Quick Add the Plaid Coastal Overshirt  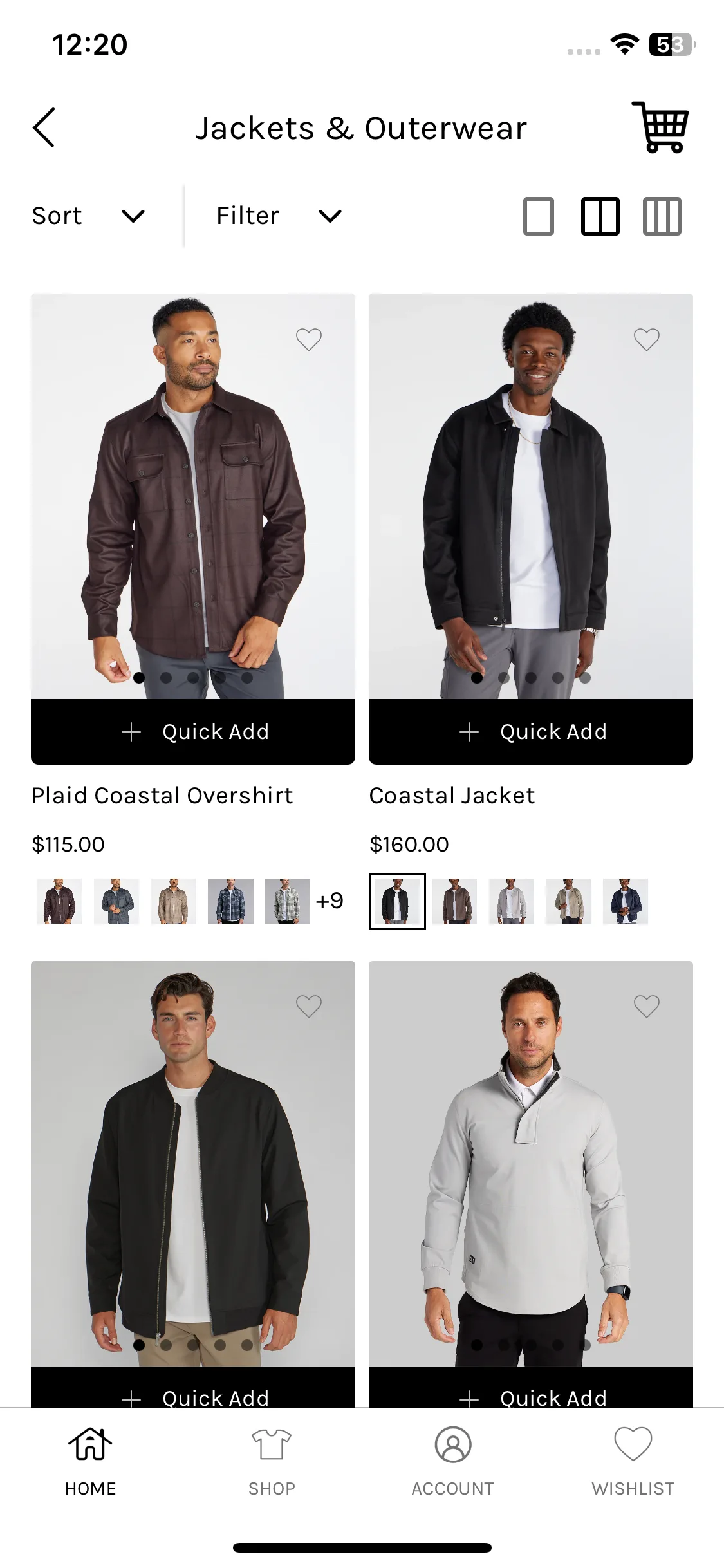tap(193, 732)
